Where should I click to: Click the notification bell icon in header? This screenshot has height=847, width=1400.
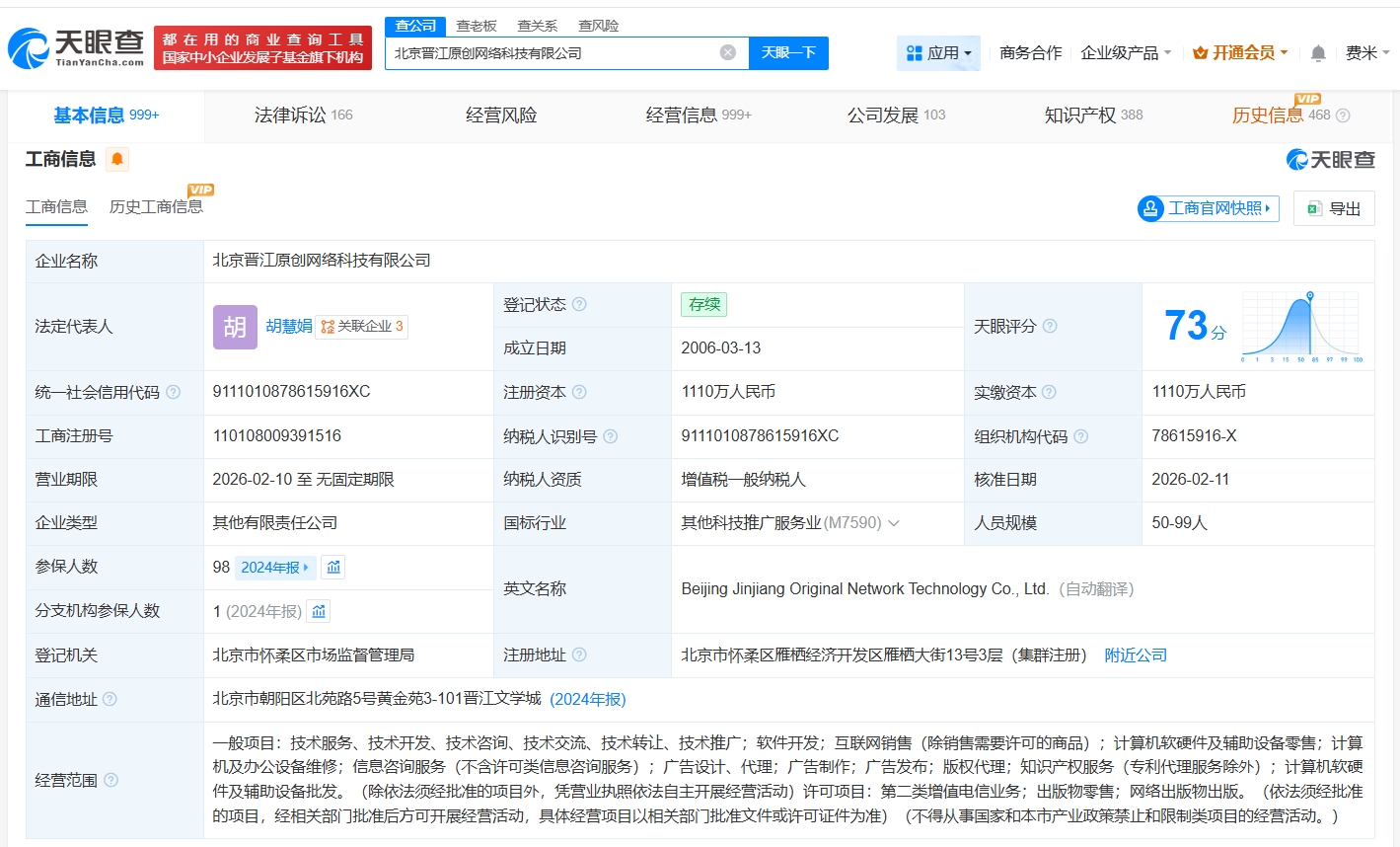click(1318, 53)
